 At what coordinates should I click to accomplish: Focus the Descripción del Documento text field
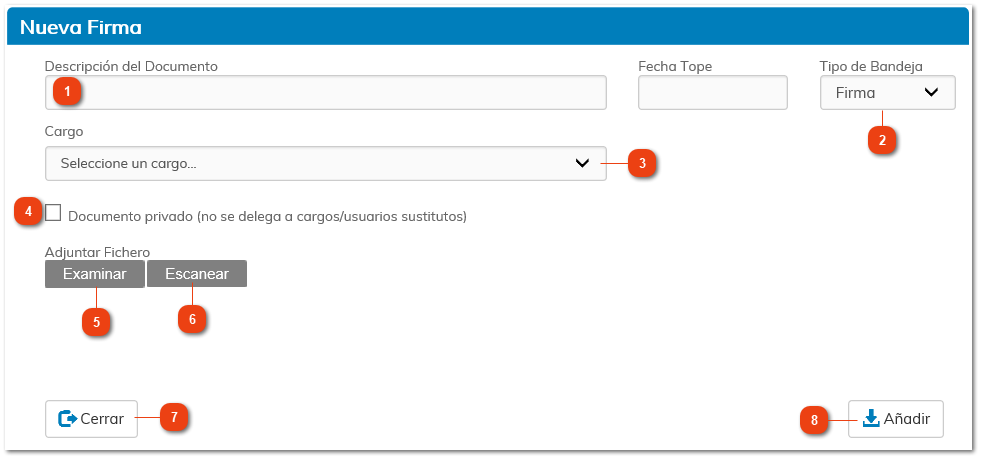point(340,93)
